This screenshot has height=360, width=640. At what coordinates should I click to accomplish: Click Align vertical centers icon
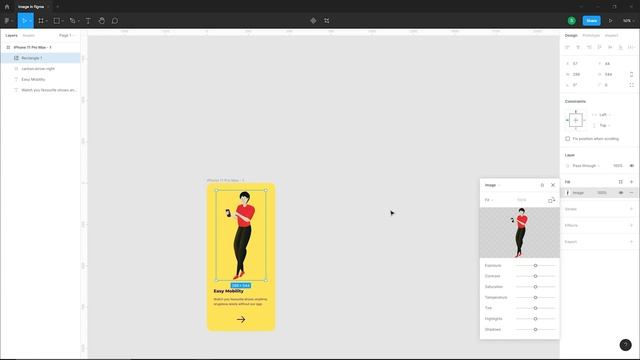click(610, 47)
